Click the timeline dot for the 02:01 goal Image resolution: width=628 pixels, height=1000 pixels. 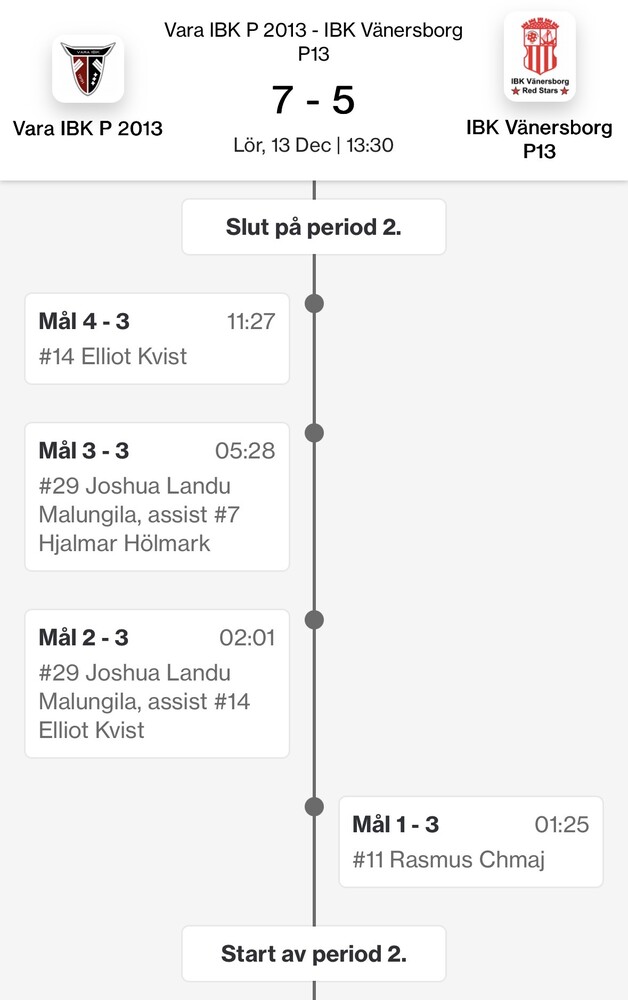(x=314, y=620)
